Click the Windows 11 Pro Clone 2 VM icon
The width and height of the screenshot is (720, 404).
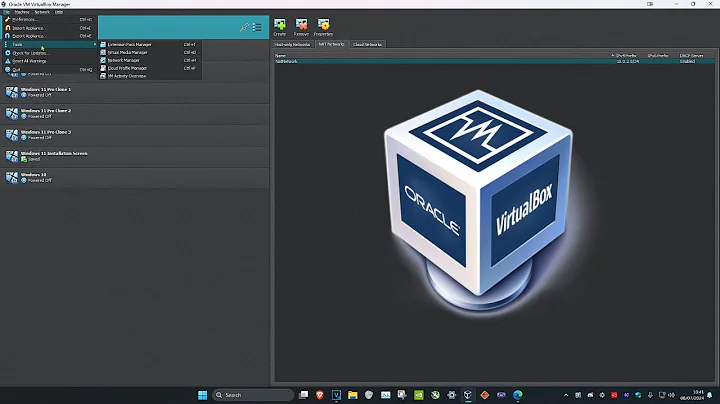pos(12,113)
